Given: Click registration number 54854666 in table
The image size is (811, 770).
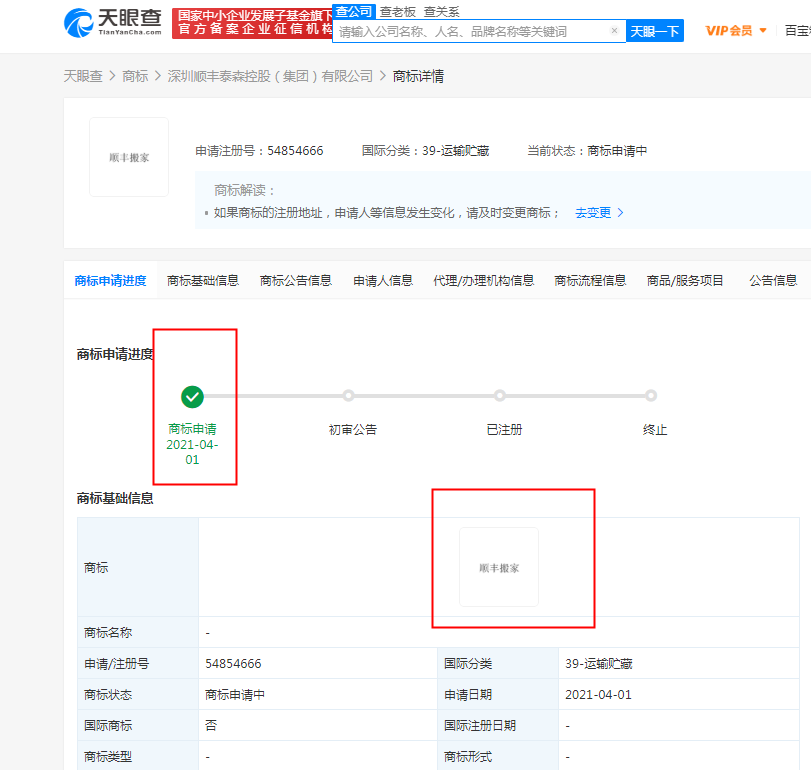Looking at the screenshot, I should [233, 663].
